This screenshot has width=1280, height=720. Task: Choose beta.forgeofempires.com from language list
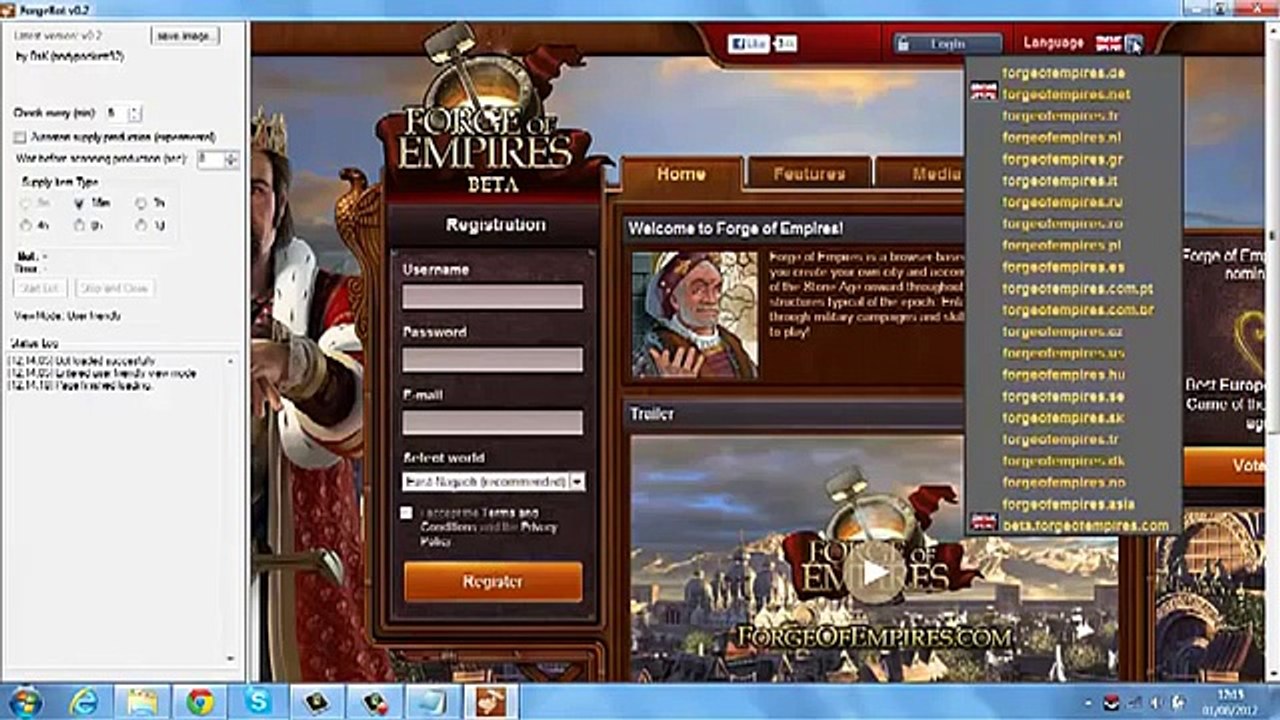1085,525
